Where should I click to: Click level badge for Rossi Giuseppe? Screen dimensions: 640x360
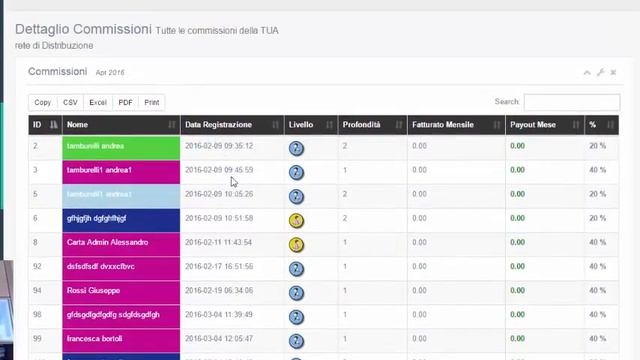coord(296,293)
